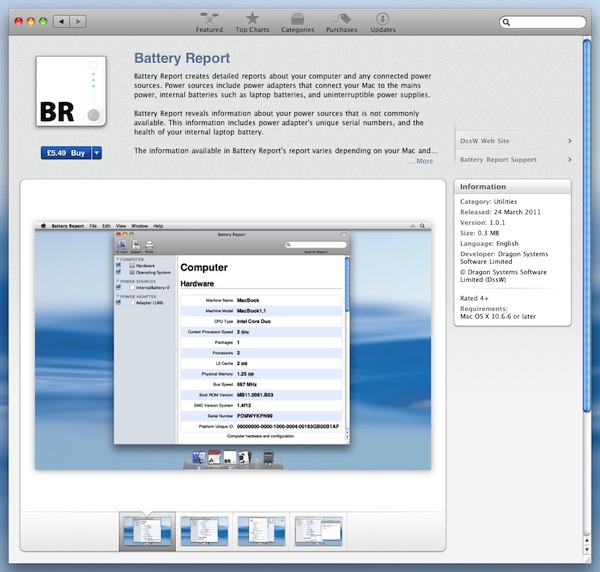Click the Battery Report BR app icon
Image resolution: width=600 pixels, height=572 pixels.
click(71, 91)
